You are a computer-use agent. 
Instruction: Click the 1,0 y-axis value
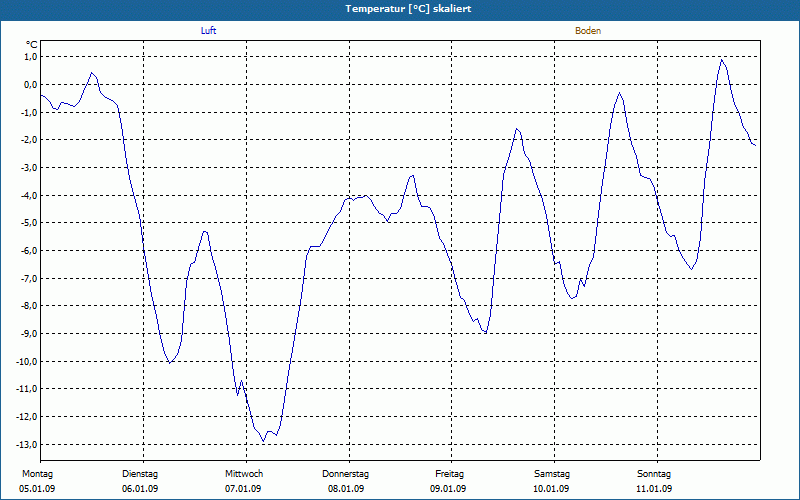coord(31,57)
